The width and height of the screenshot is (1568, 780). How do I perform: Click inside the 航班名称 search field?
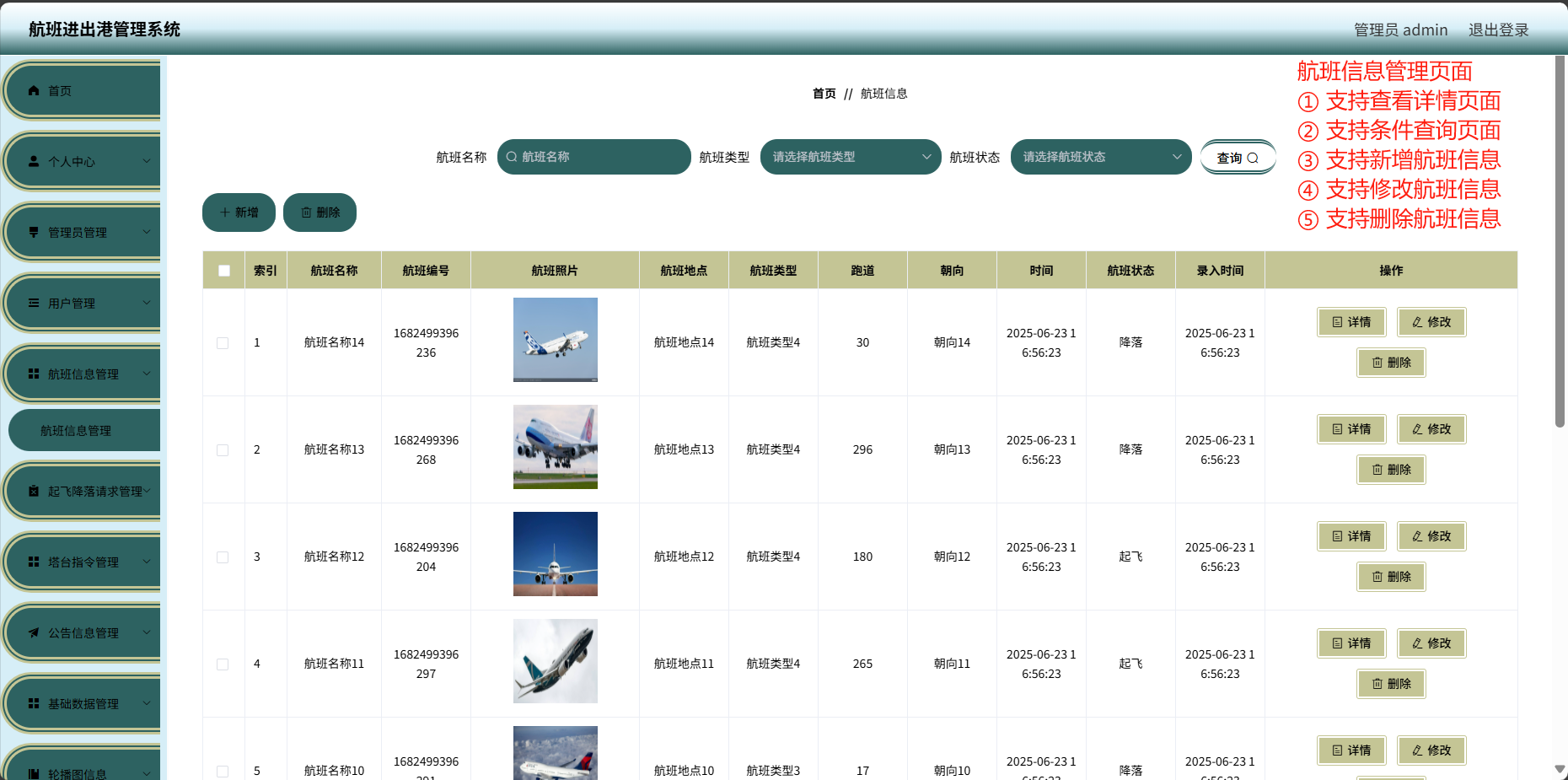tap(593, 156)
